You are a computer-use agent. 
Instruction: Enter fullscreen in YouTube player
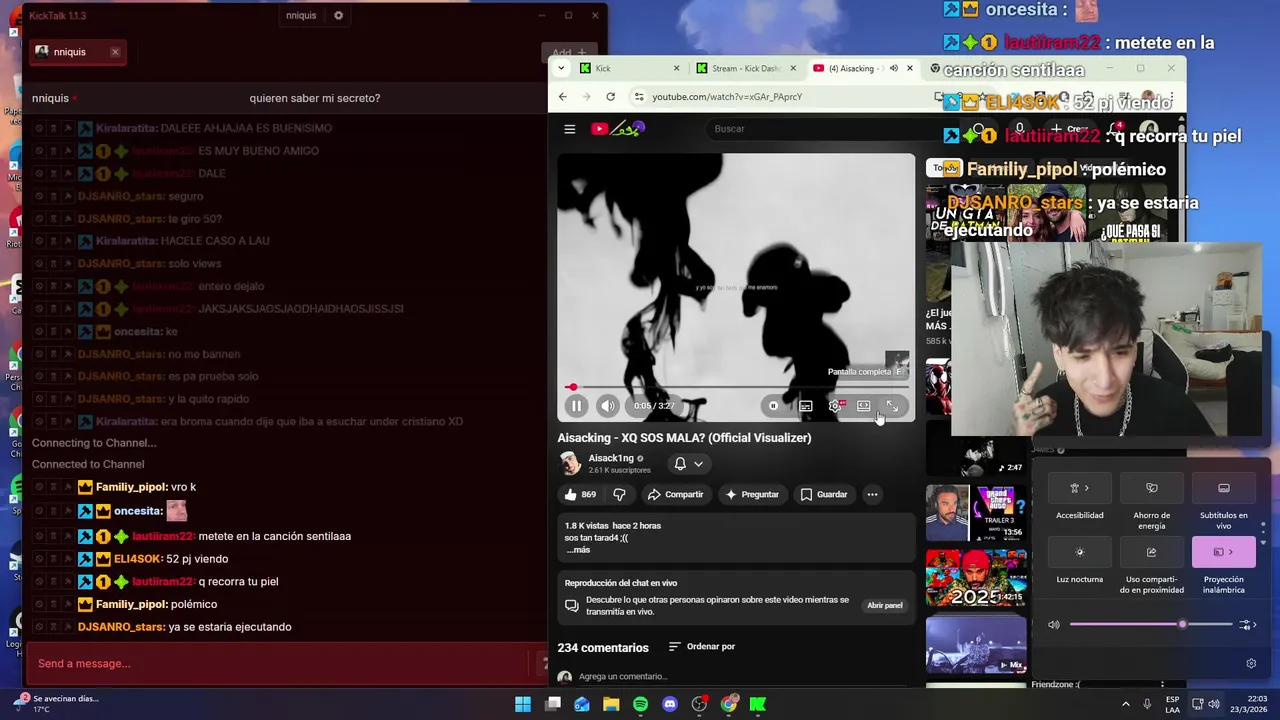click(892, 406)
